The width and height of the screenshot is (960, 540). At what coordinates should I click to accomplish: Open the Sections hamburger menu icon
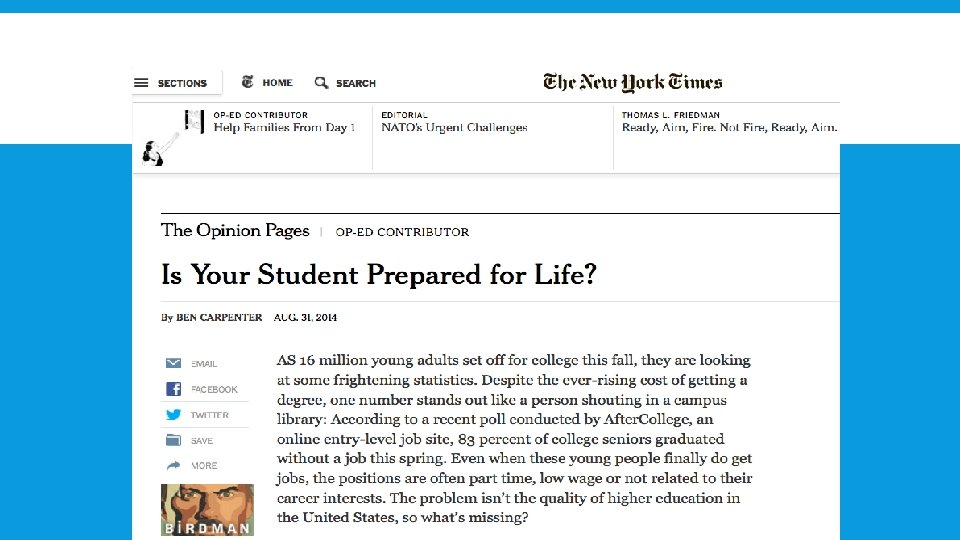(141, 83)
